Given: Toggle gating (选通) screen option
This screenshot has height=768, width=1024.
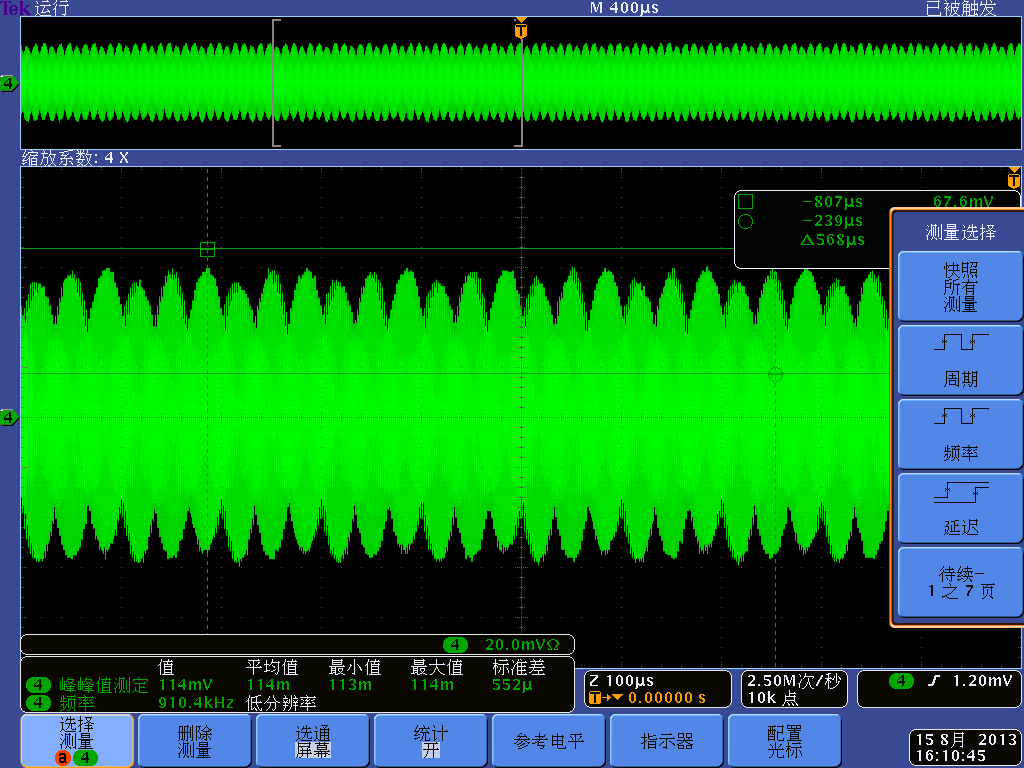Looking at the screenshot, I should tap(312, 741).
